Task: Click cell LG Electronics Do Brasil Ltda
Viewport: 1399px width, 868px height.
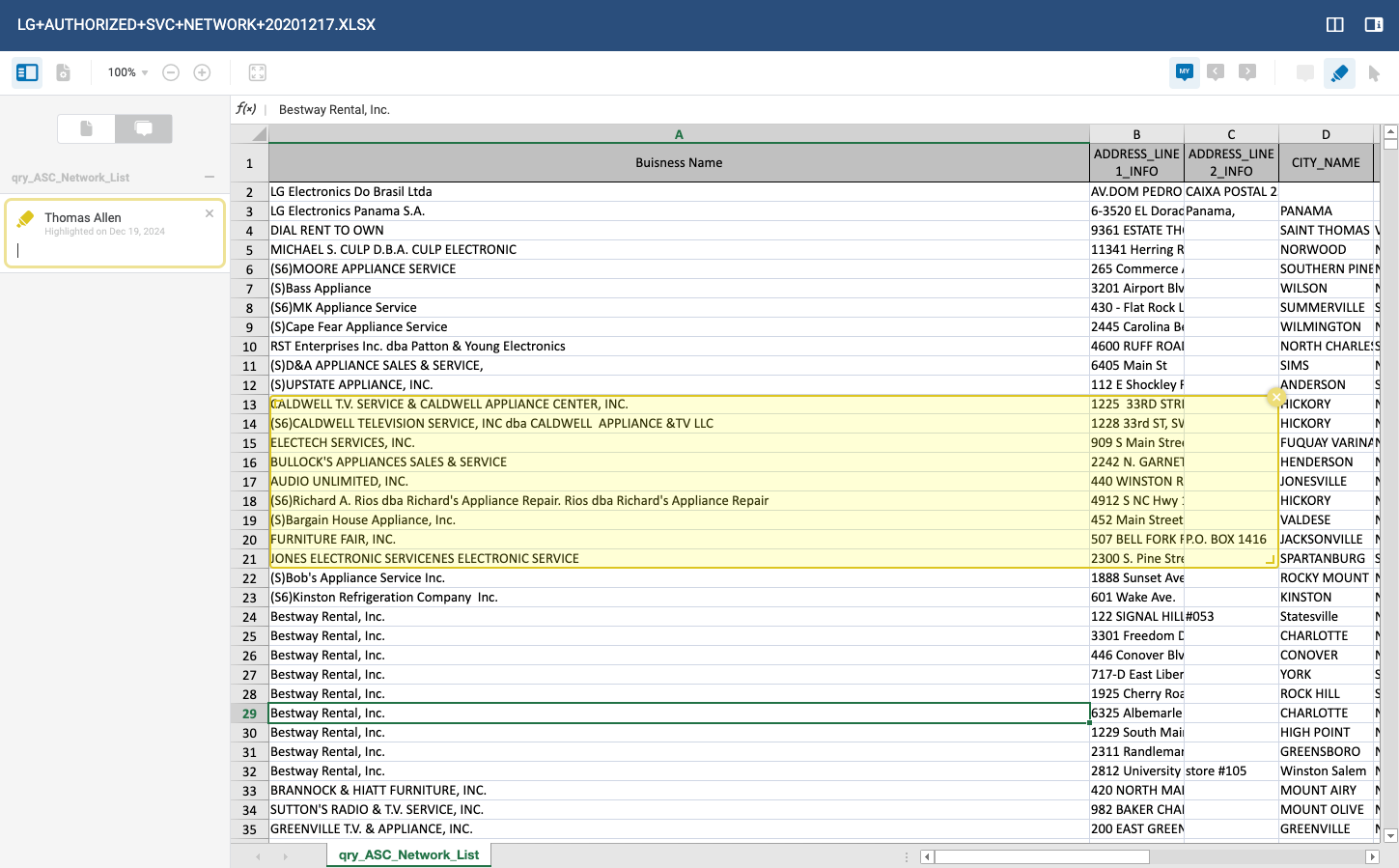Action: [679, 192]
